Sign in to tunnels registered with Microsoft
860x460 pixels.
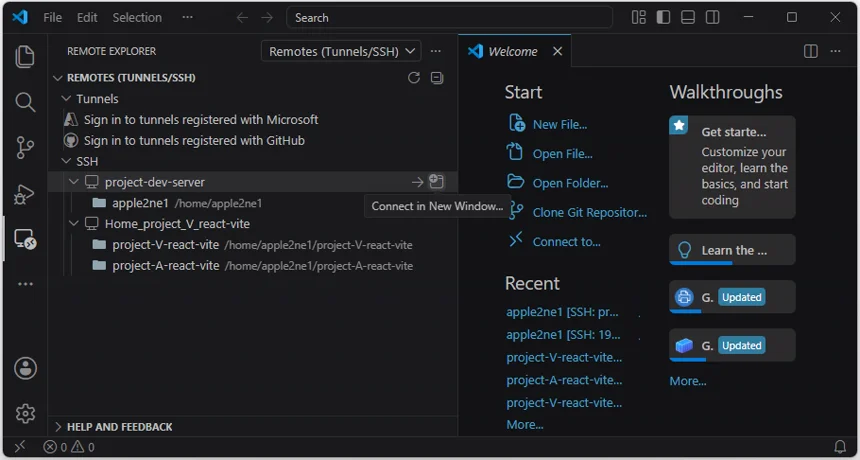point(201,120)
